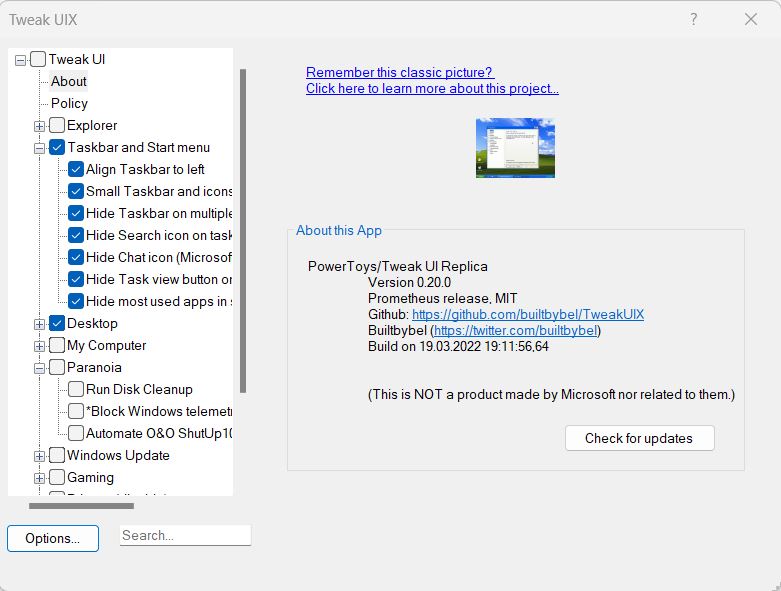Open the classic XP screenshot thumbnail
Viewport: 781px width, 591px height.
point(515,148)
